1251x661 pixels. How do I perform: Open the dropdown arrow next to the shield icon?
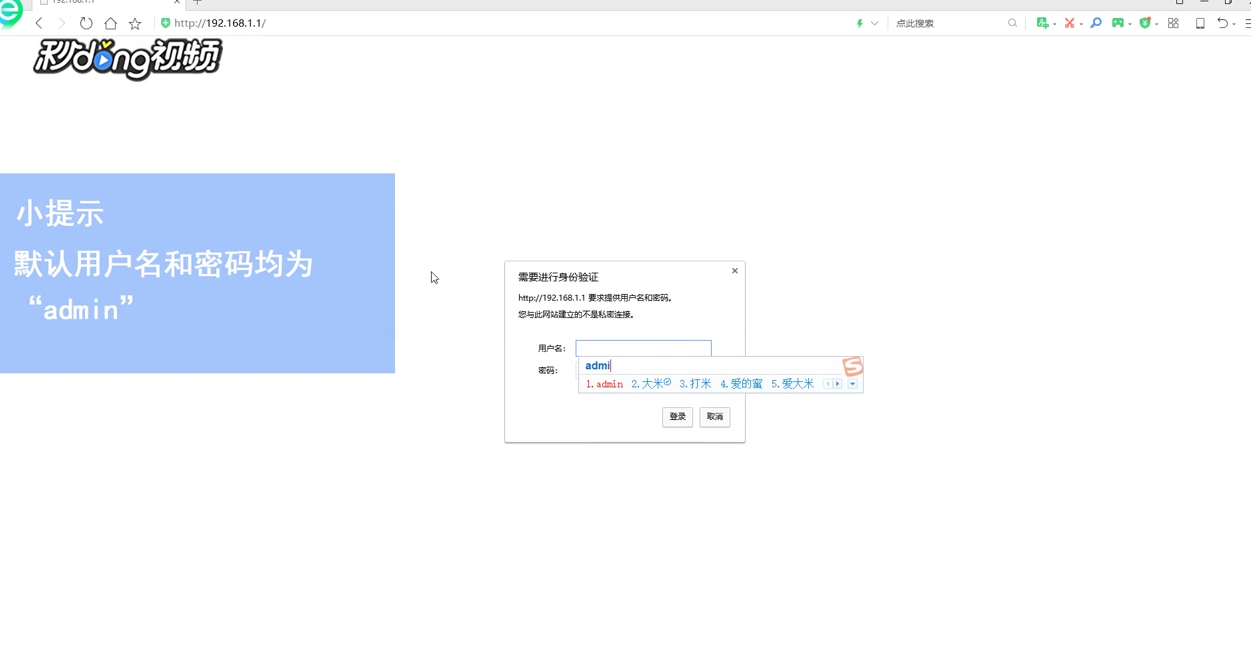pyautogui.click(x=1157, y=24)
